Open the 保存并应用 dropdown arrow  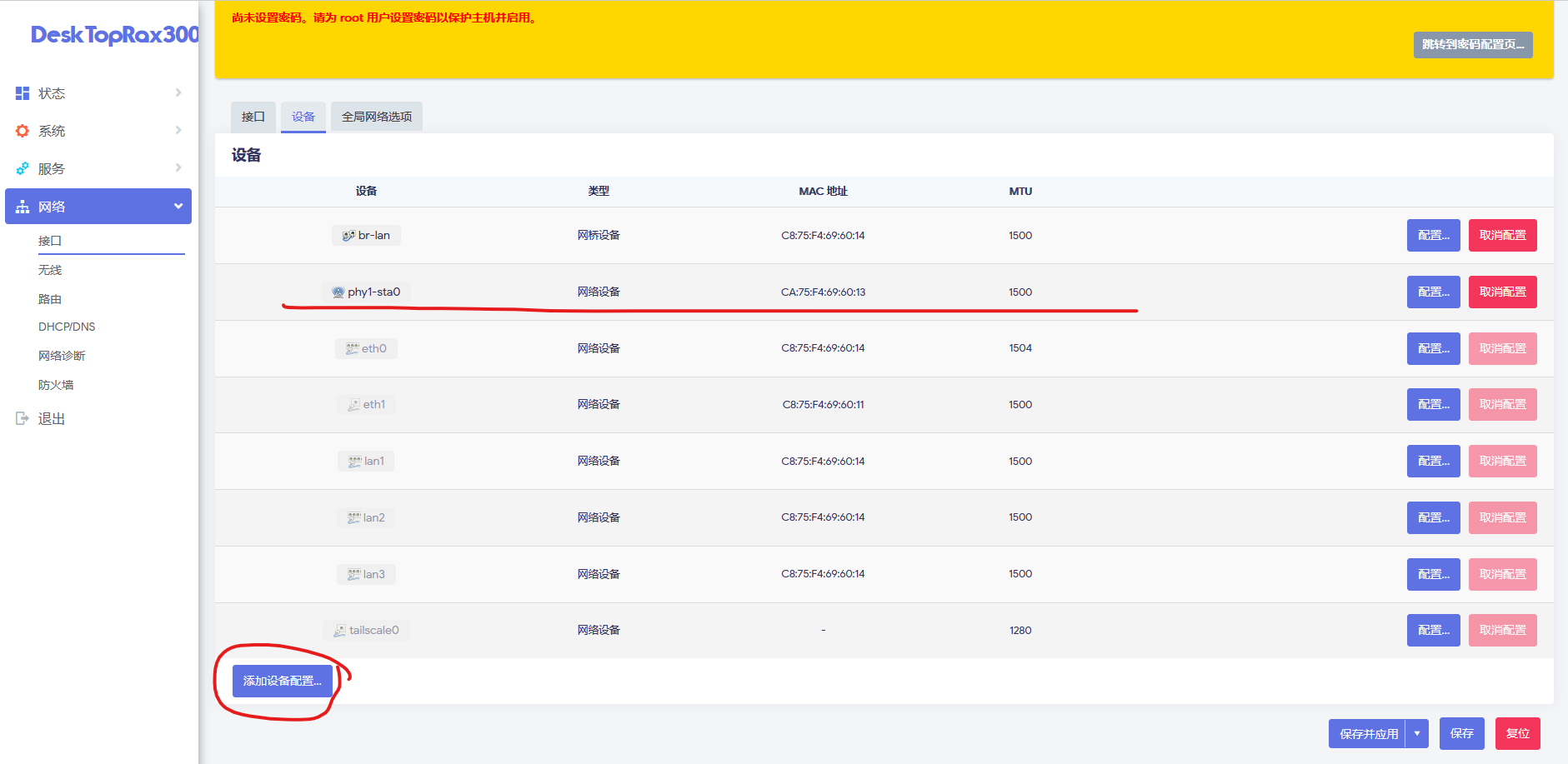coord(1416,733)
